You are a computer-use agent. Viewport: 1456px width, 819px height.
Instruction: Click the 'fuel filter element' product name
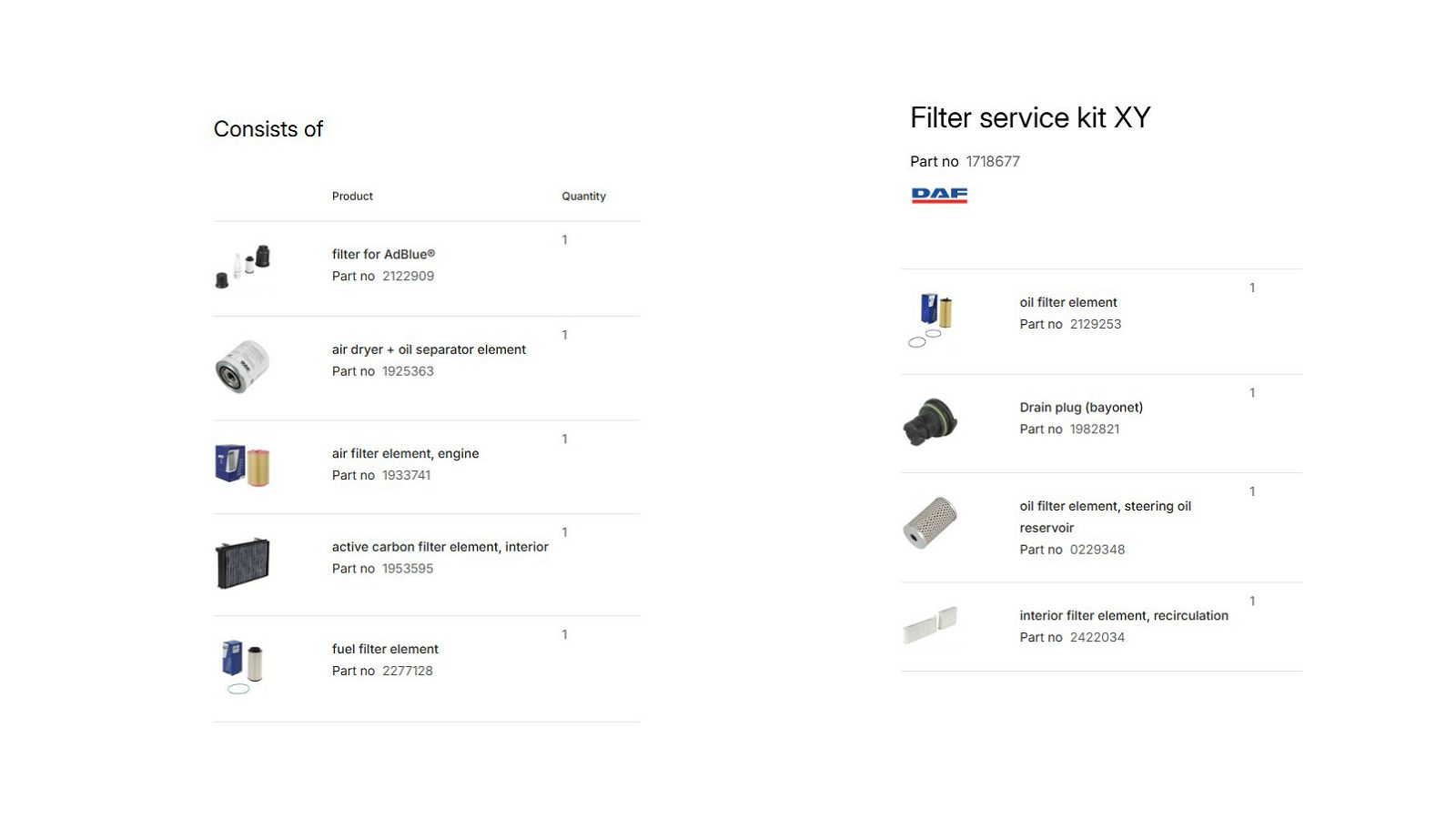(385, 649)
